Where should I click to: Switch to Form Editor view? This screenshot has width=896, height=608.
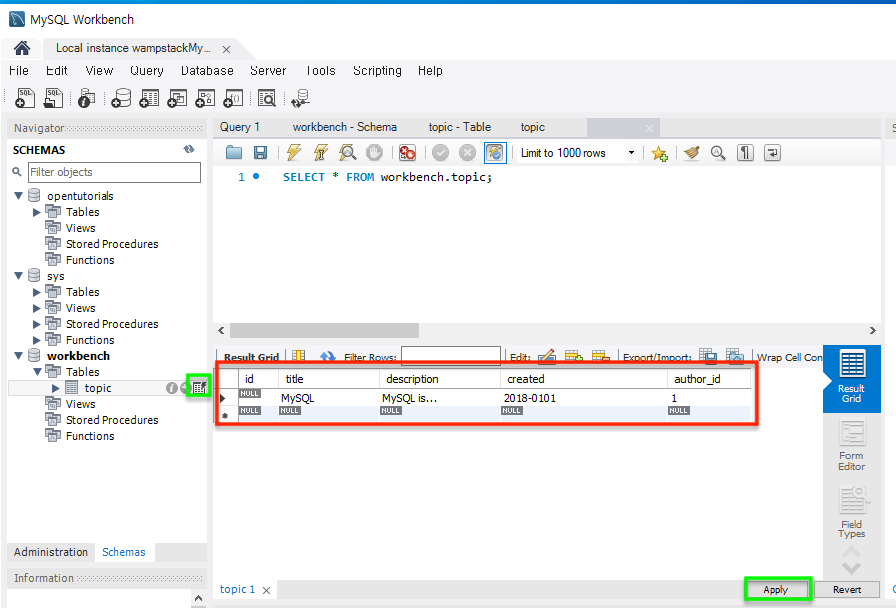coord(851,447)
